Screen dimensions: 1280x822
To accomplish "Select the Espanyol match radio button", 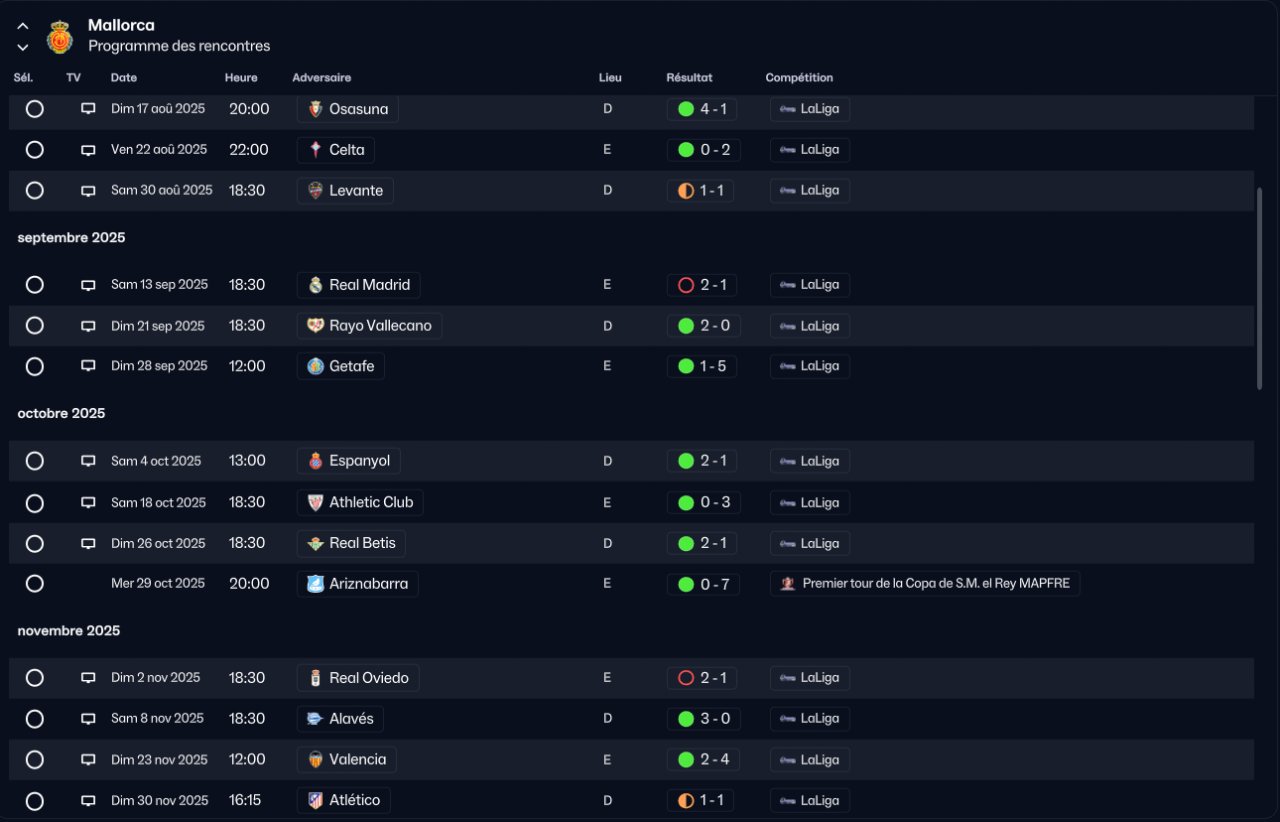I will coord(35,461).
